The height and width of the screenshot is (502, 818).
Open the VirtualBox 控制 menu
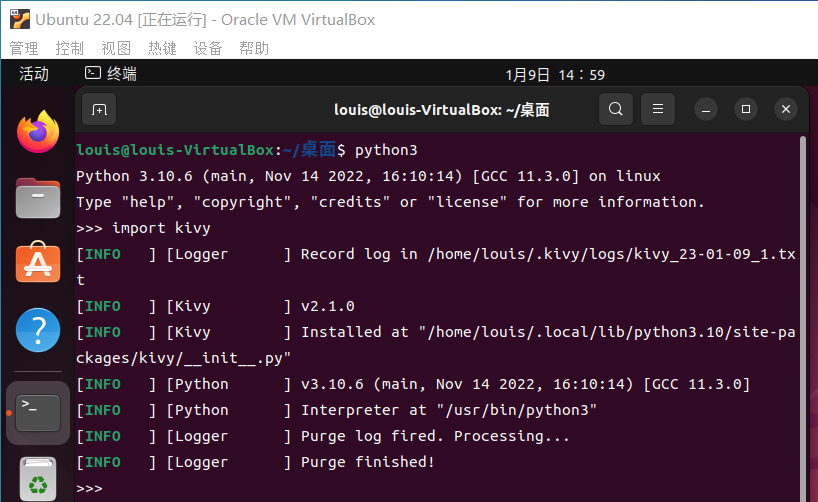pyautogui.click(x=70, y=48)
